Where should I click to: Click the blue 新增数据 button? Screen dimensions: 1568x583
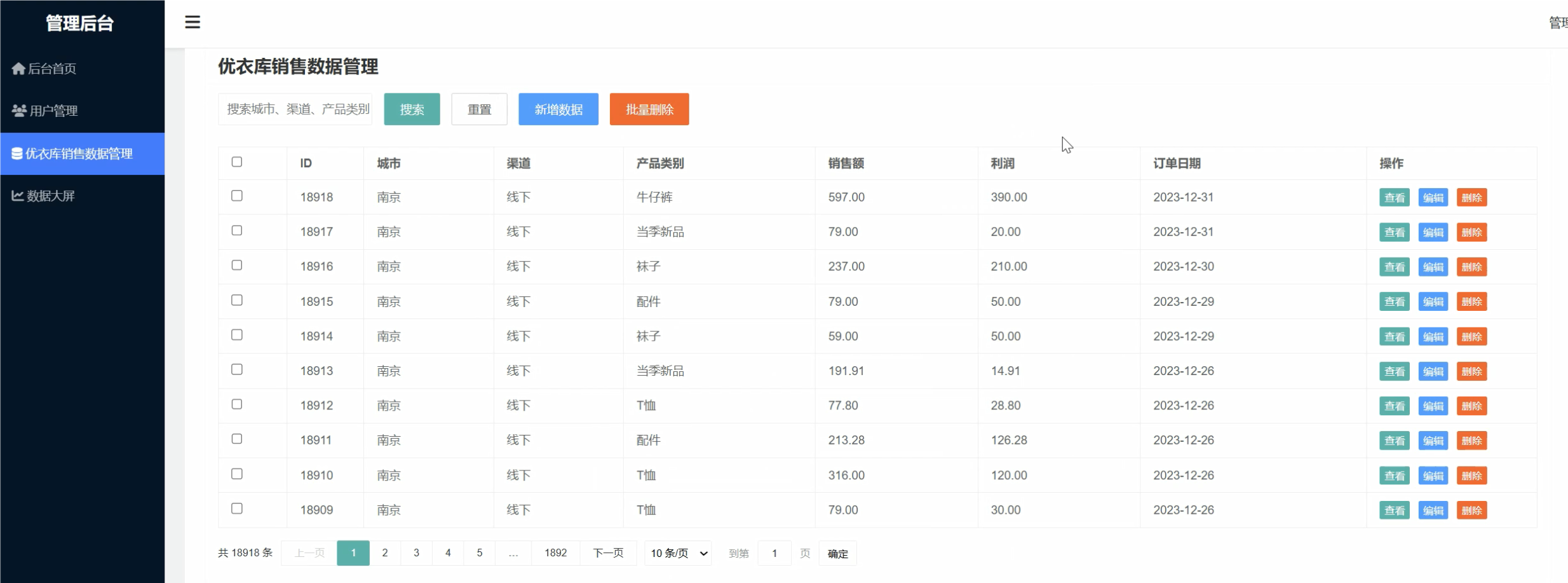(558, 109)
